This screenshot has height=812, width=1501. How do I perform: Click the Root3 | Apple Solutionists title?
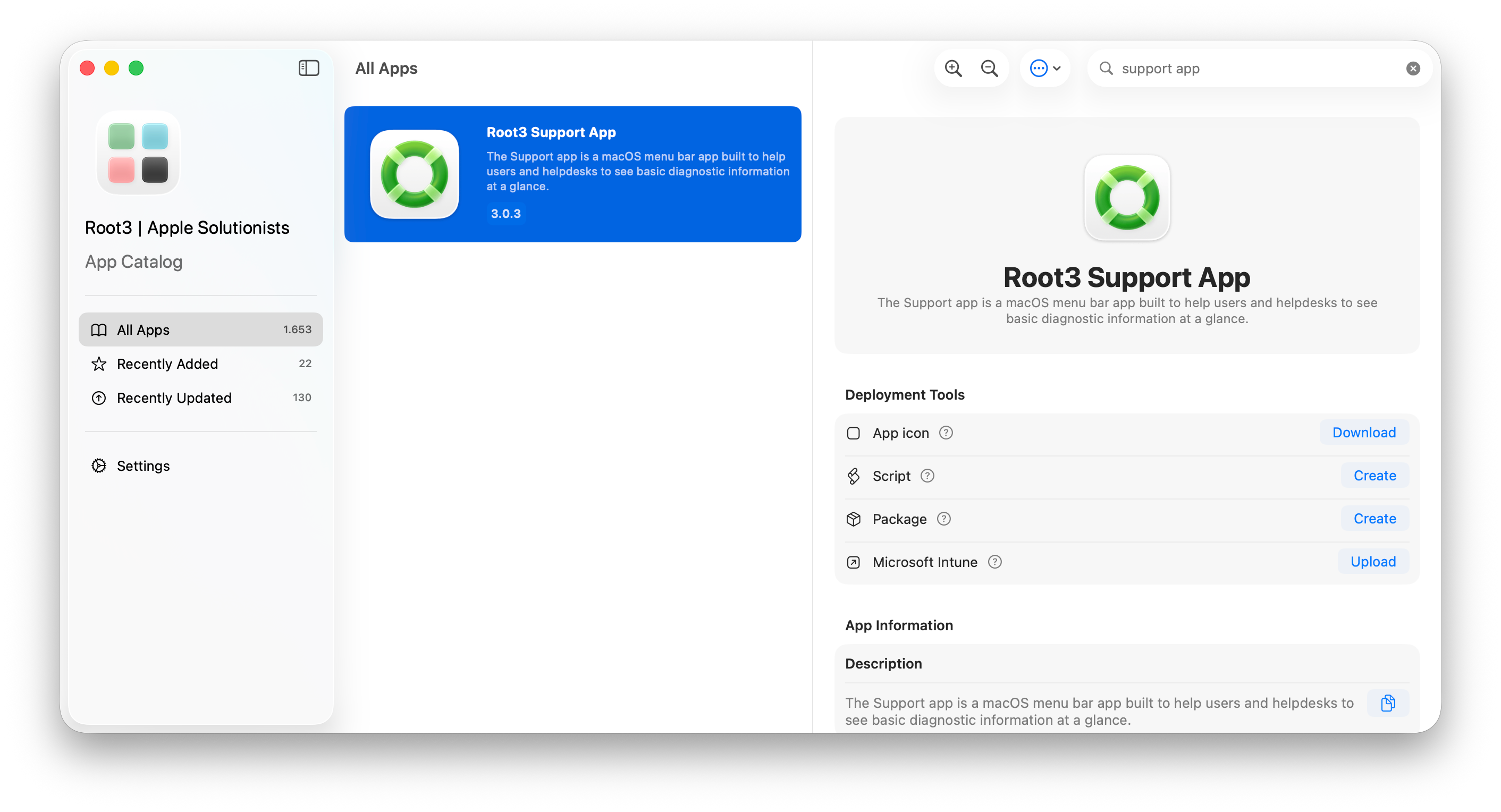187,228
